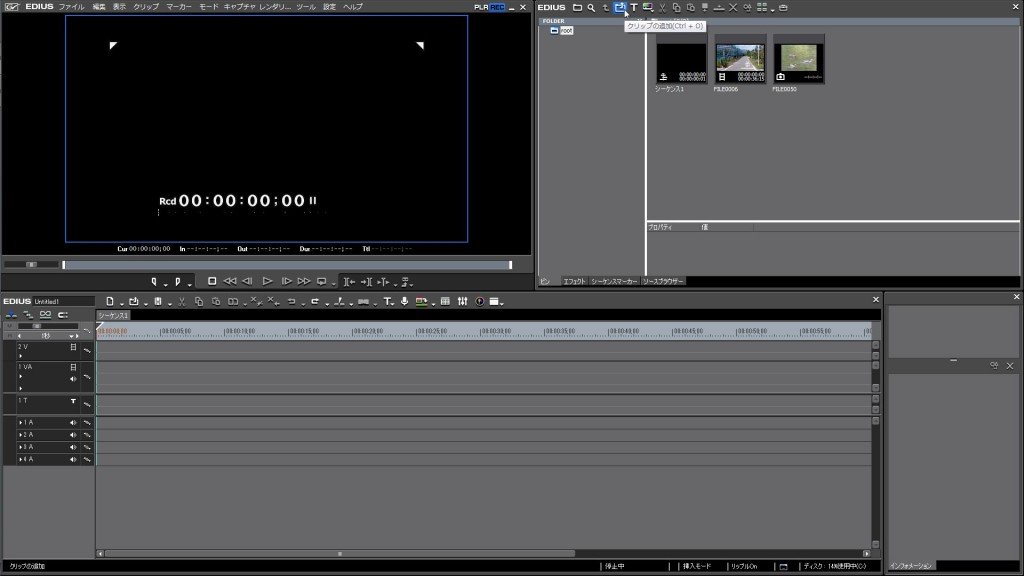
Task: Click the timeline ripple mode icon
Action: pyautogui.click(x=27, y=315)
